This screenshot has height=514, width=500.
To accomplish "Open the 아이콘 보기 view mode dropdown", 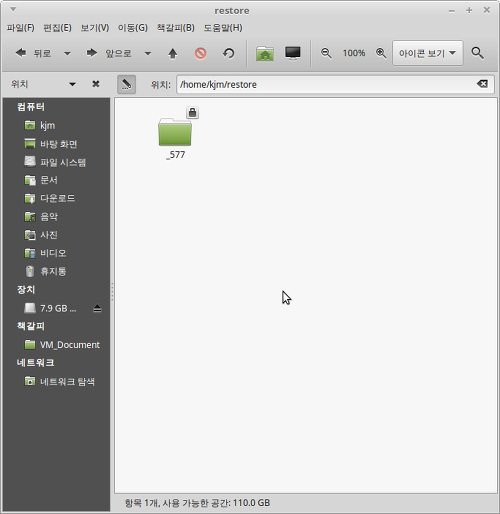I will [428, 53].
